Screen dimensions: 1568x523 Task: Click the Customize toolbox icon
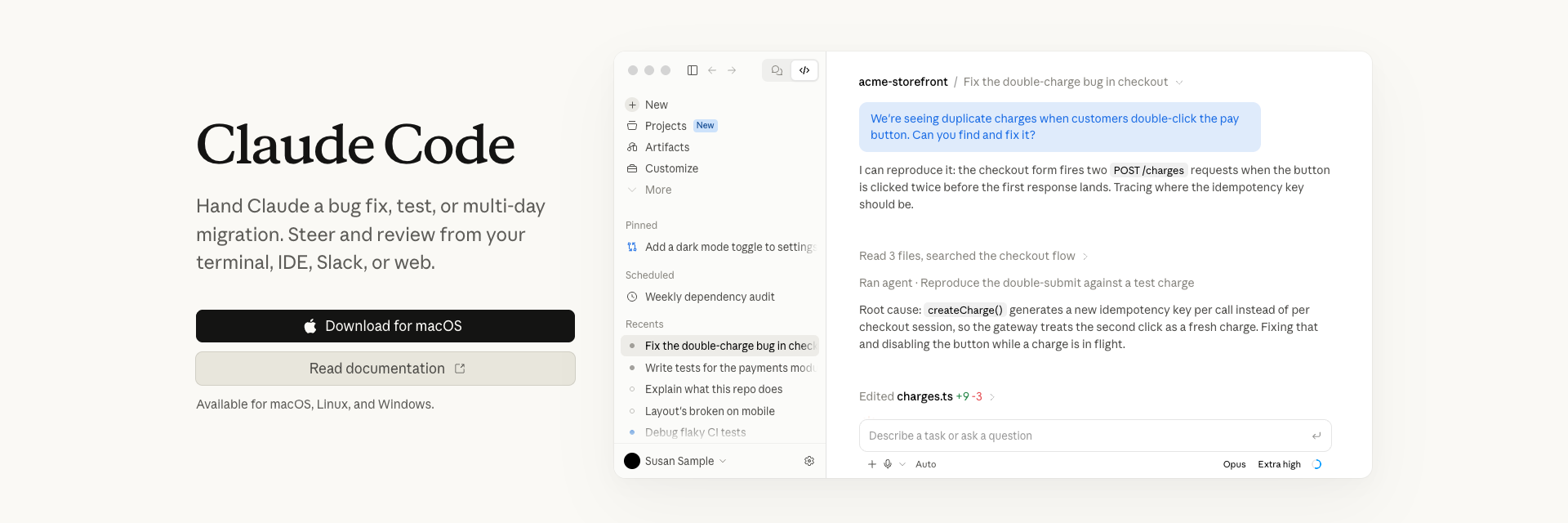(x=632, y=168)
